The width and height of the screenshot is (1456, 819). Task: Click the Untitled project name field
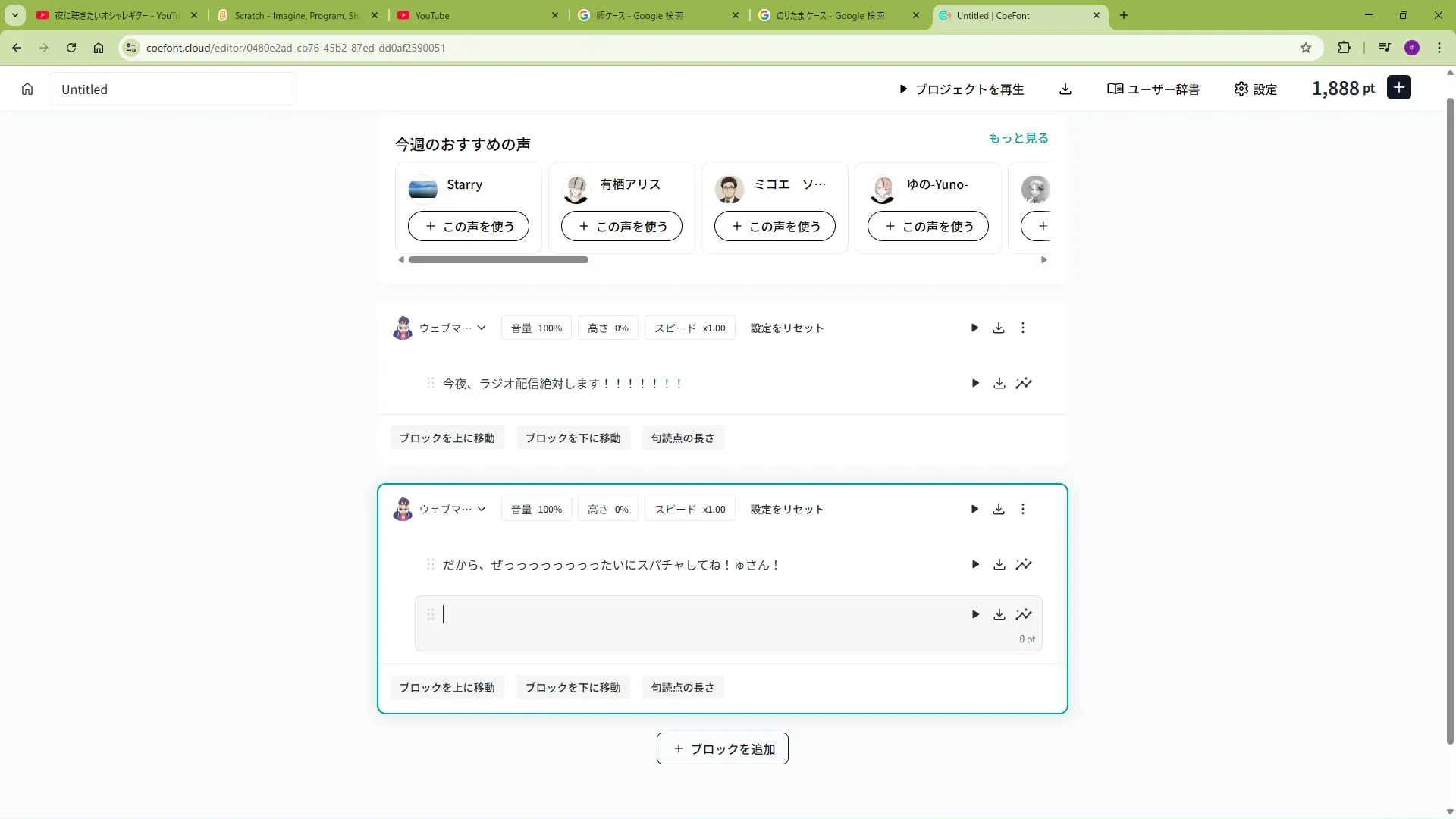173,89
